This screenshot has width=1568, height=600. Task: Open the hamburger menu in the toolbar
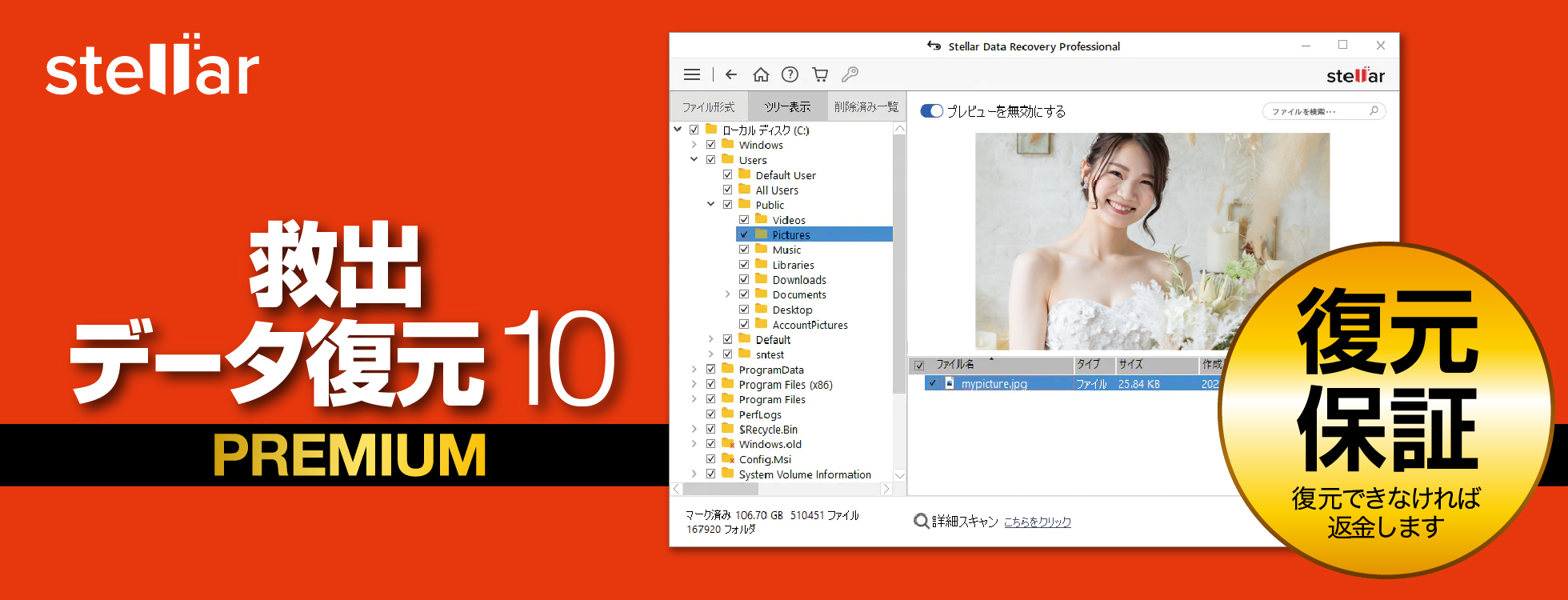[x=692, y=74]
